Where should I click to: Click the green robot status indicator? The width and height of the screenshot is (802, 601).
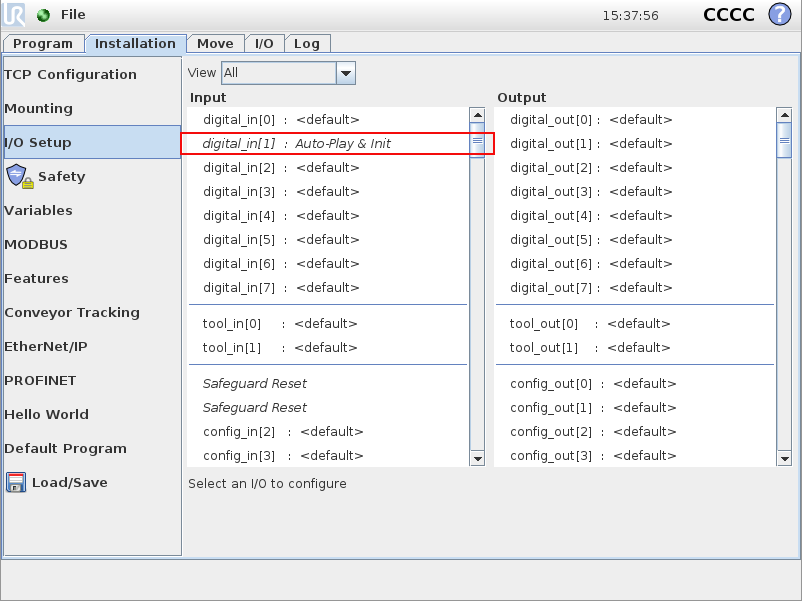click(42, 15)
